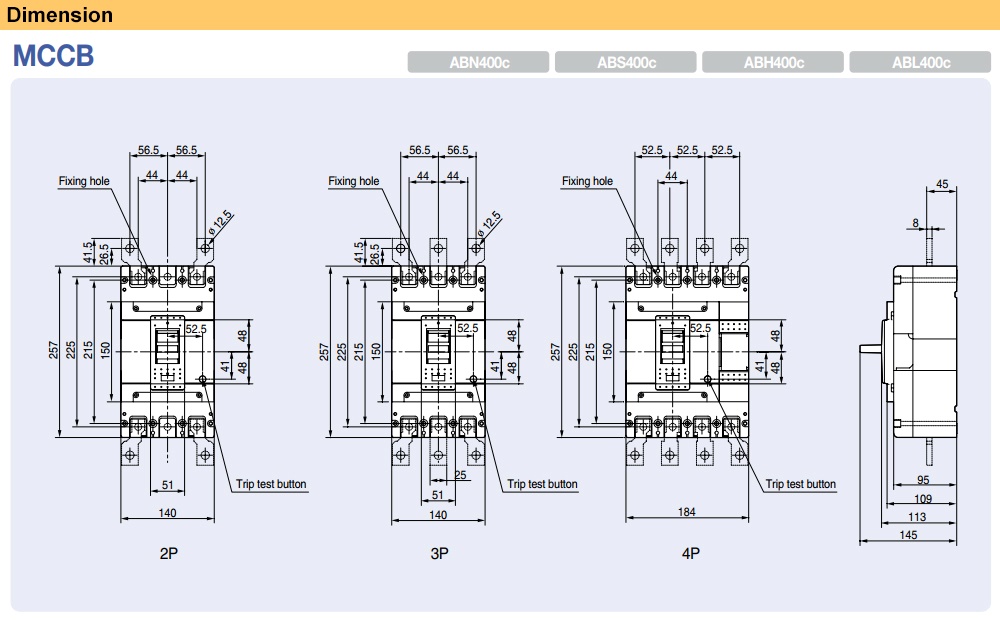This screenshot has width=1000, height=620.
Task: Click "Fixing hole" label on 3P drawing
Action: click(x=354, y=181)
